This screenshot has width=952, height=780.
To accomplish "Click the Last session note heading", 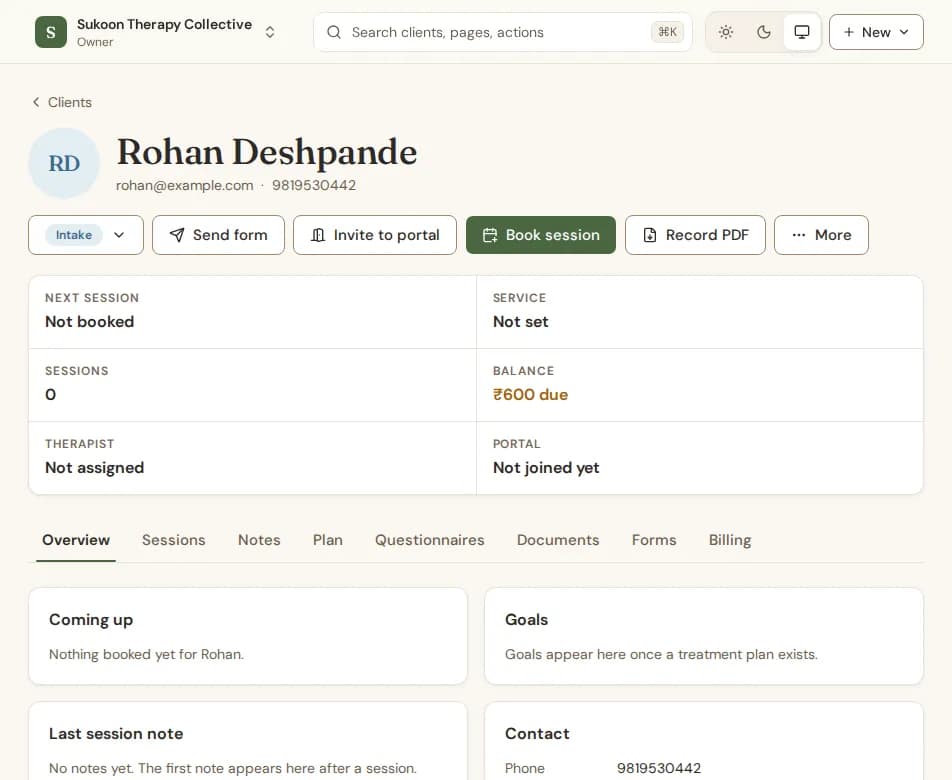I will coord(116,734).
